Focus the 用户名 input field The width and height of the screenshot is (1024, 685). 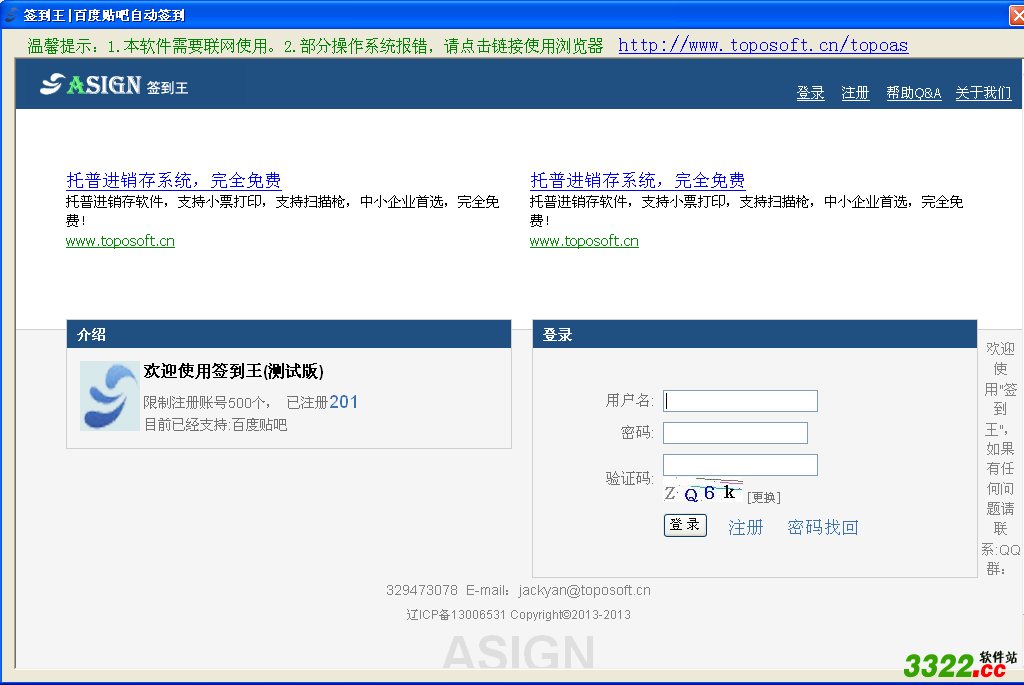(x=740, y=401)
